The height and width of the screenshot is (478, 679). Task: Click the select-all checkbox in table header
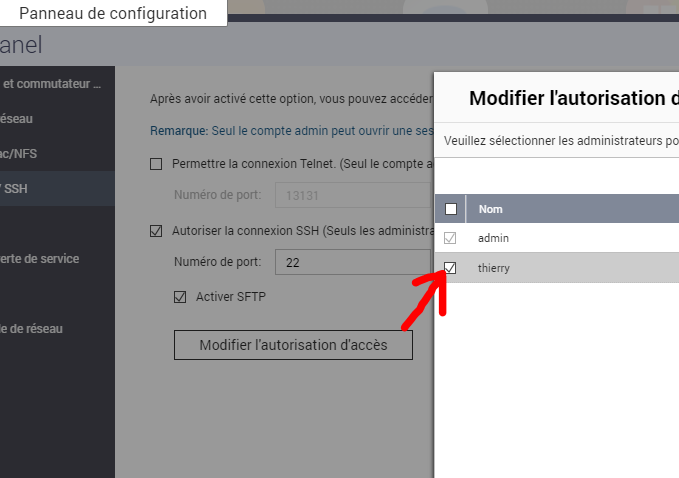click(451, 209)
